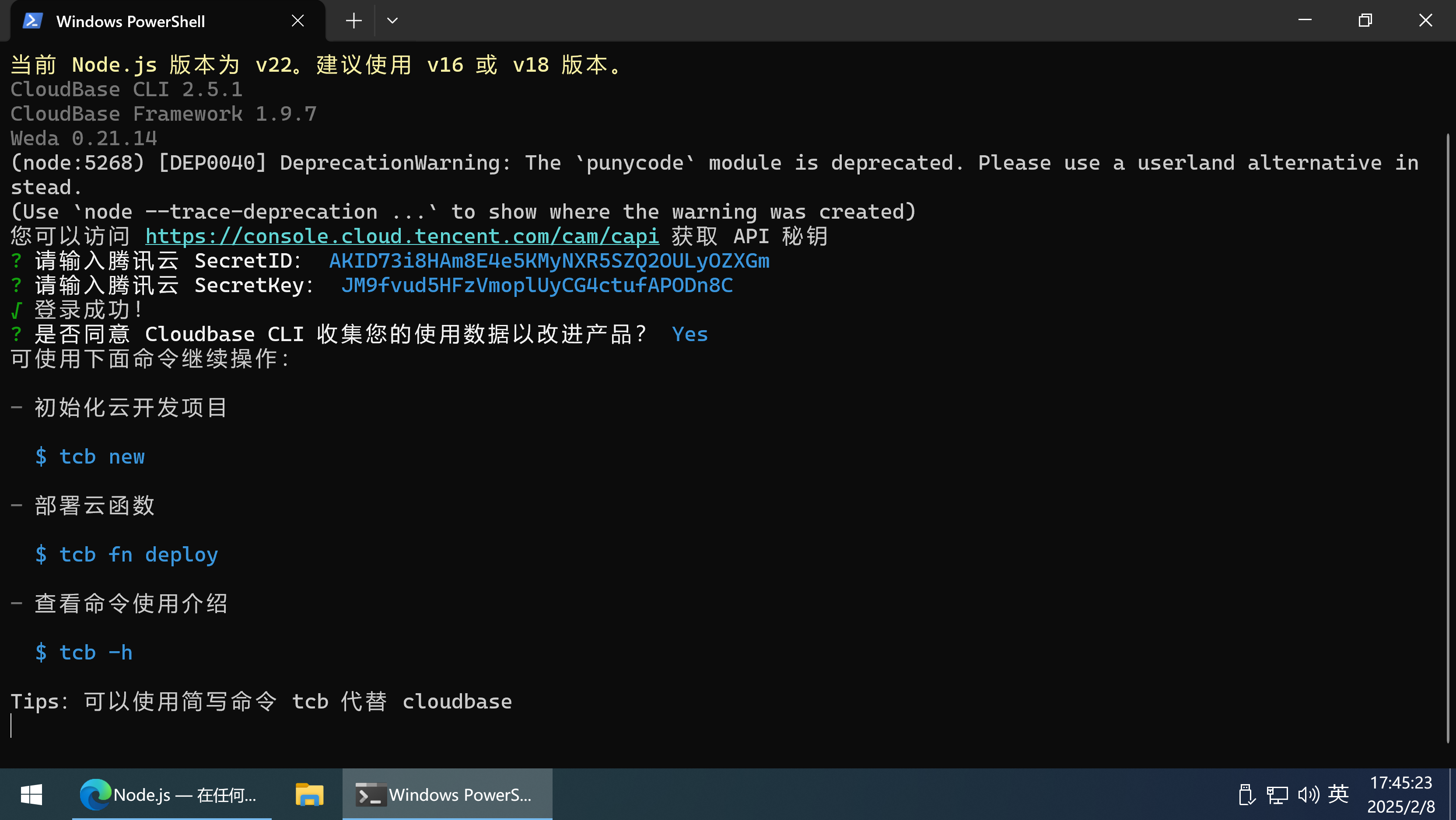Click the '初始化云开发项目' heading
Viewport: 1456px width, 820px height.
131,408
